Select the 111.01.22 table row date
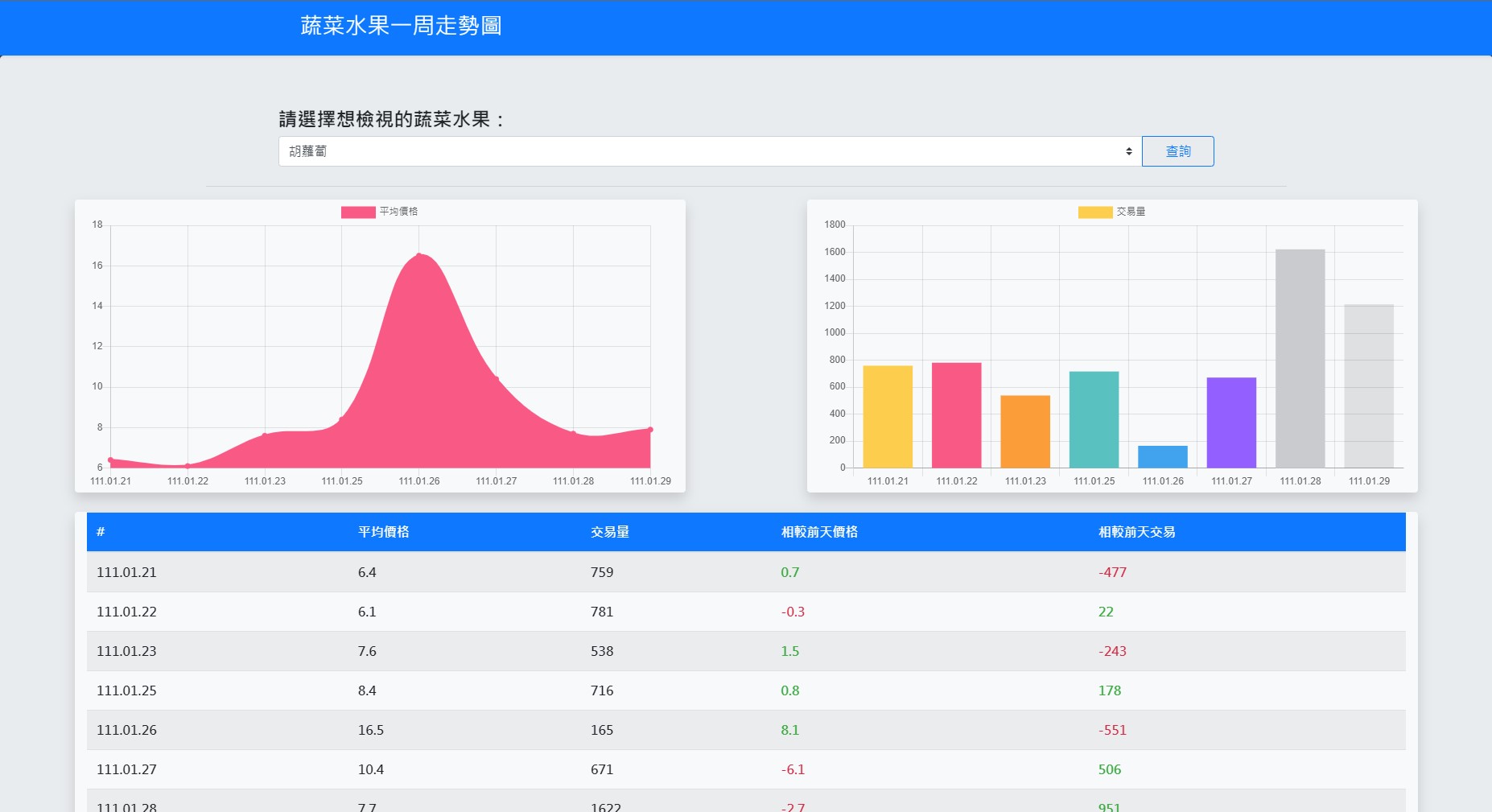 pyautogui.click(x=126, y=612)
